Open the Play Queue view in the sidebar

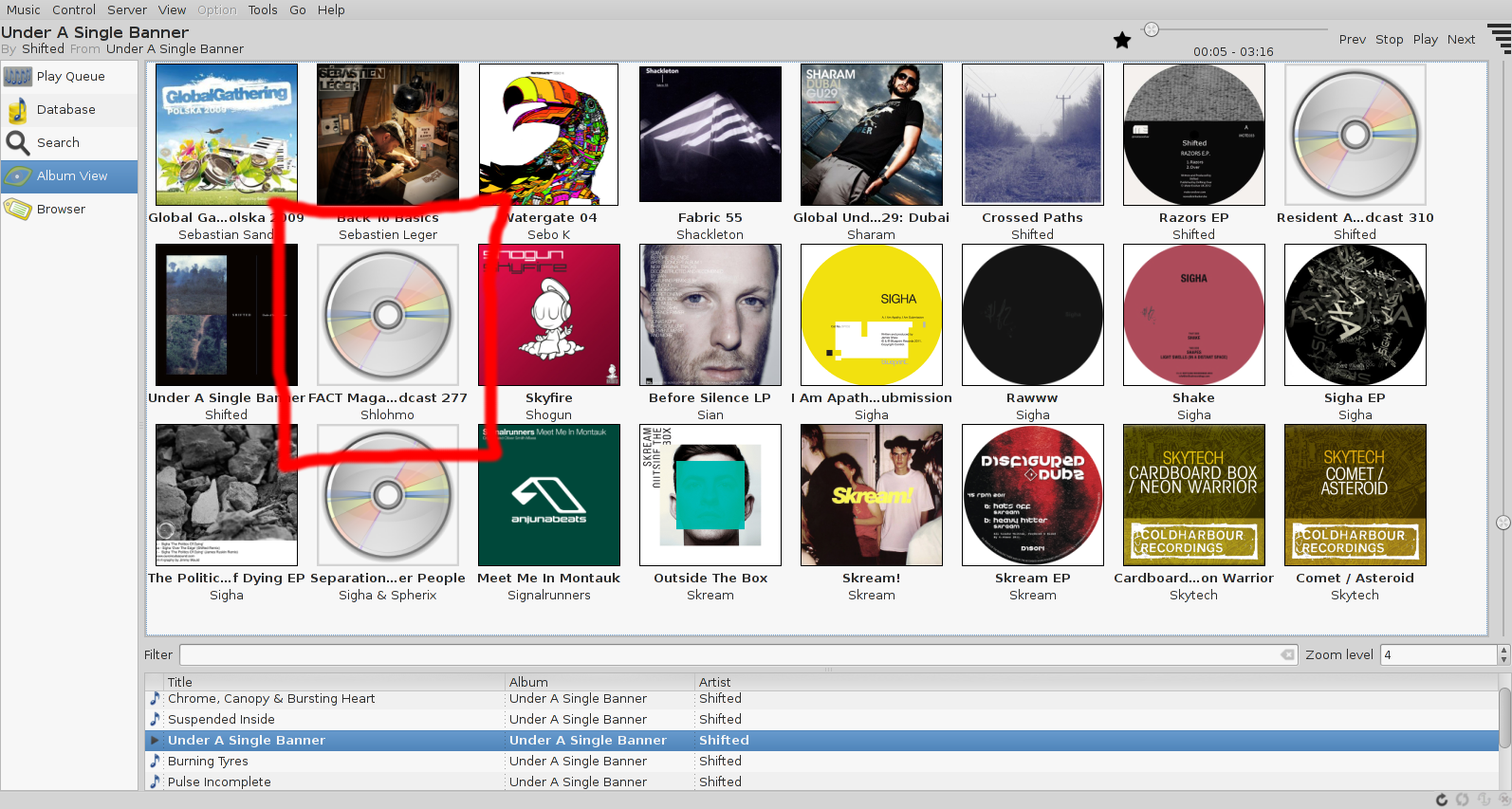click(x=69, y=77)
